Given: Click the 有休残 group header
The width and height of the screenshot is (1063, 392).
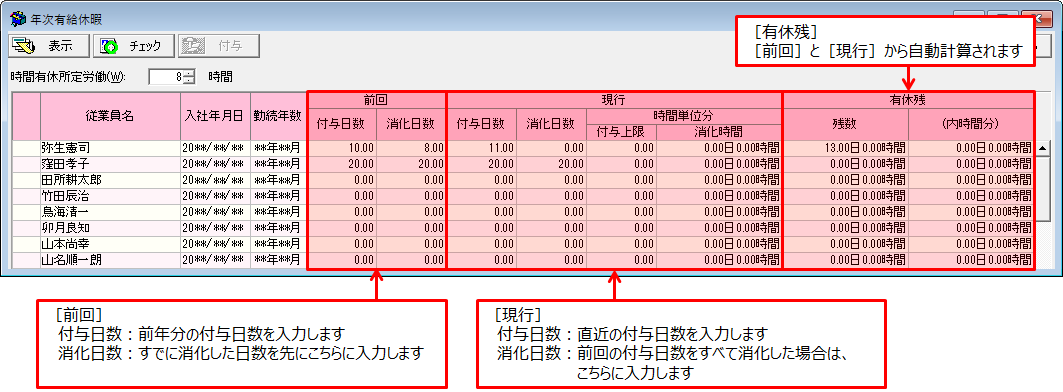Looking at the screenshot, I should [908, 99].
